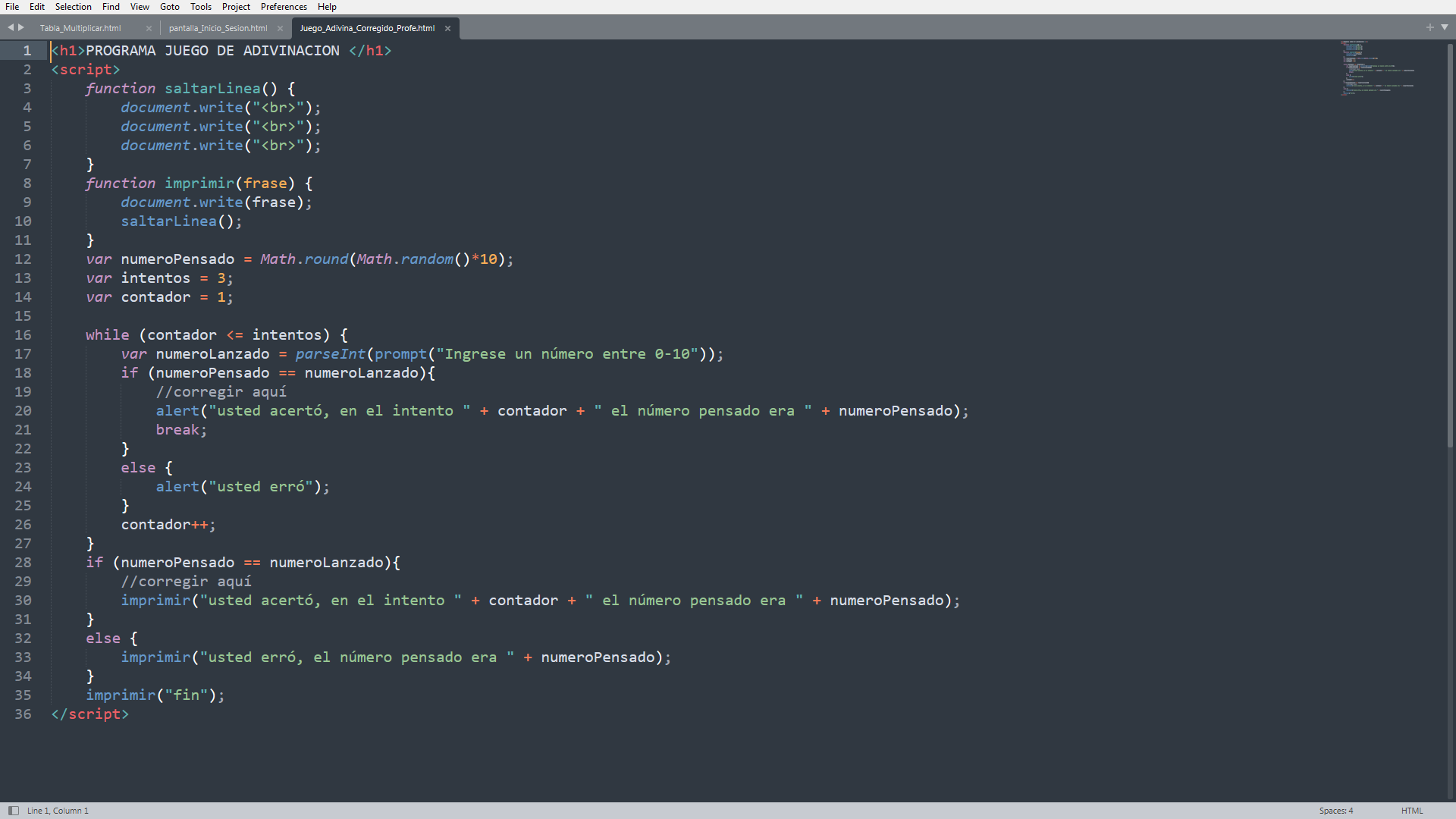Viewport: 1456px width, 819px height.
Task: Click the vertical scrollbar thumb
Action: [x=1450, y=244]
